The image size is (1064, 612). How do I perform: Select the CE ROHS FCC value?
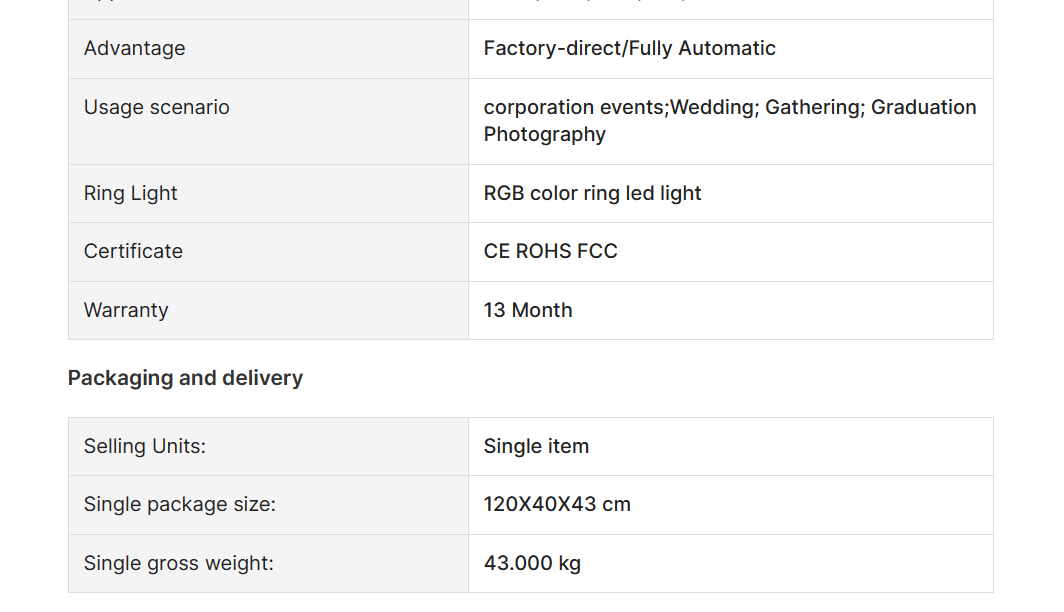(x=550, y=251)
